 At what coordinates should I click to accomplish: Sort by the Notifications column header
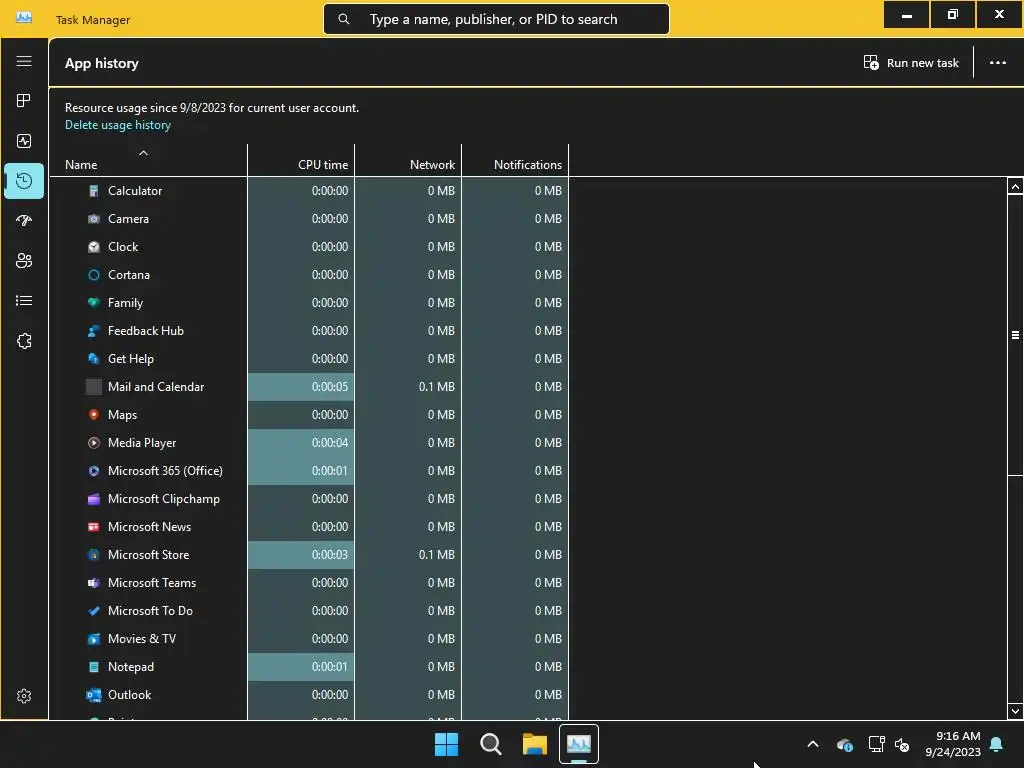click(x=515, y=161)
